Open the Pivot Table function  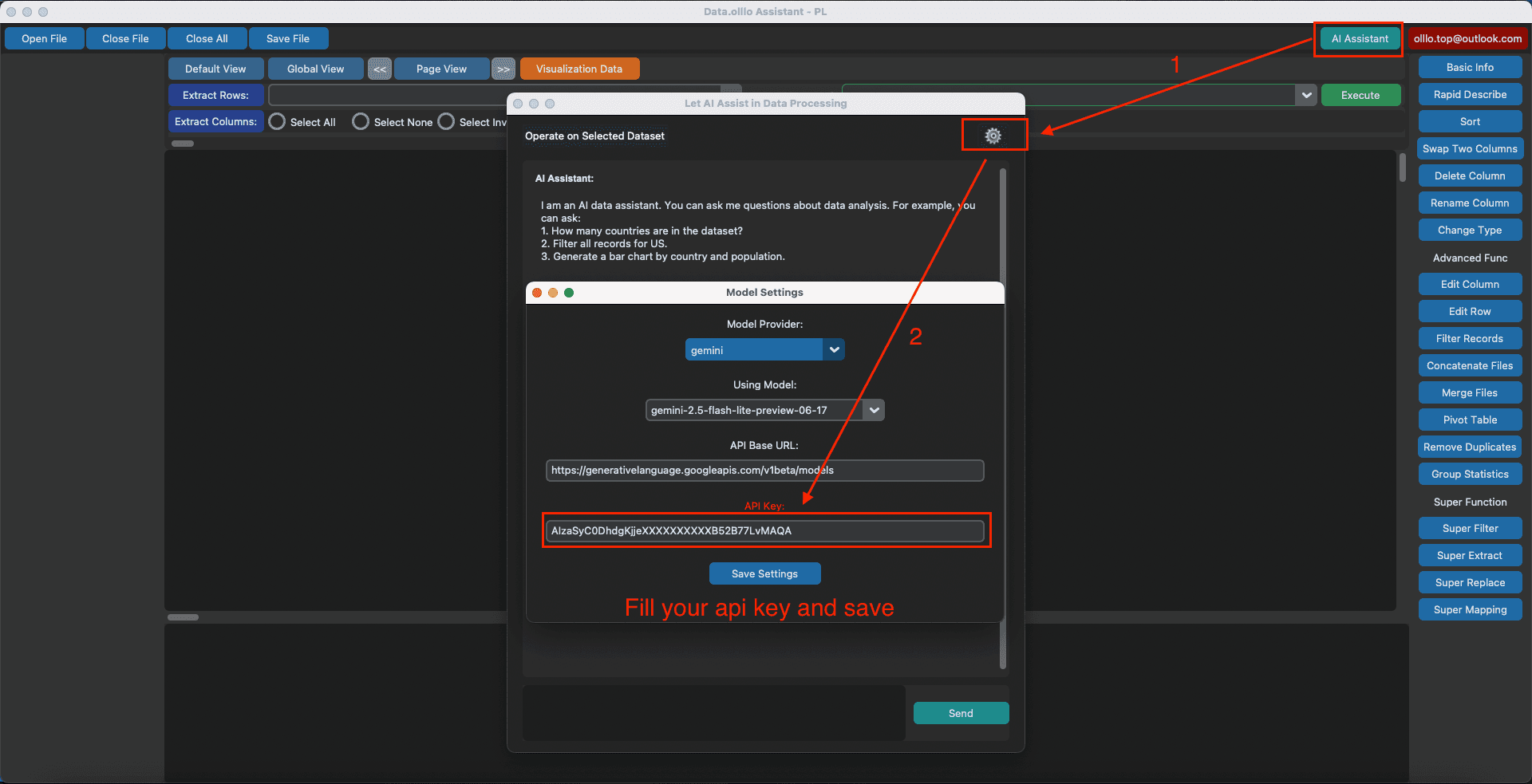pos(1469,419)
